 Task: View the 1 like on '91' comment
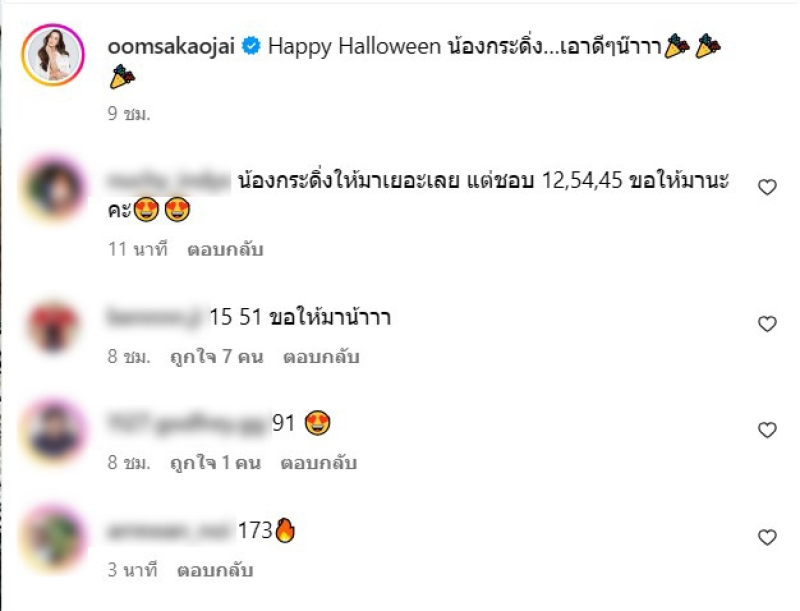pyautogui.click(x=215, y=463)
